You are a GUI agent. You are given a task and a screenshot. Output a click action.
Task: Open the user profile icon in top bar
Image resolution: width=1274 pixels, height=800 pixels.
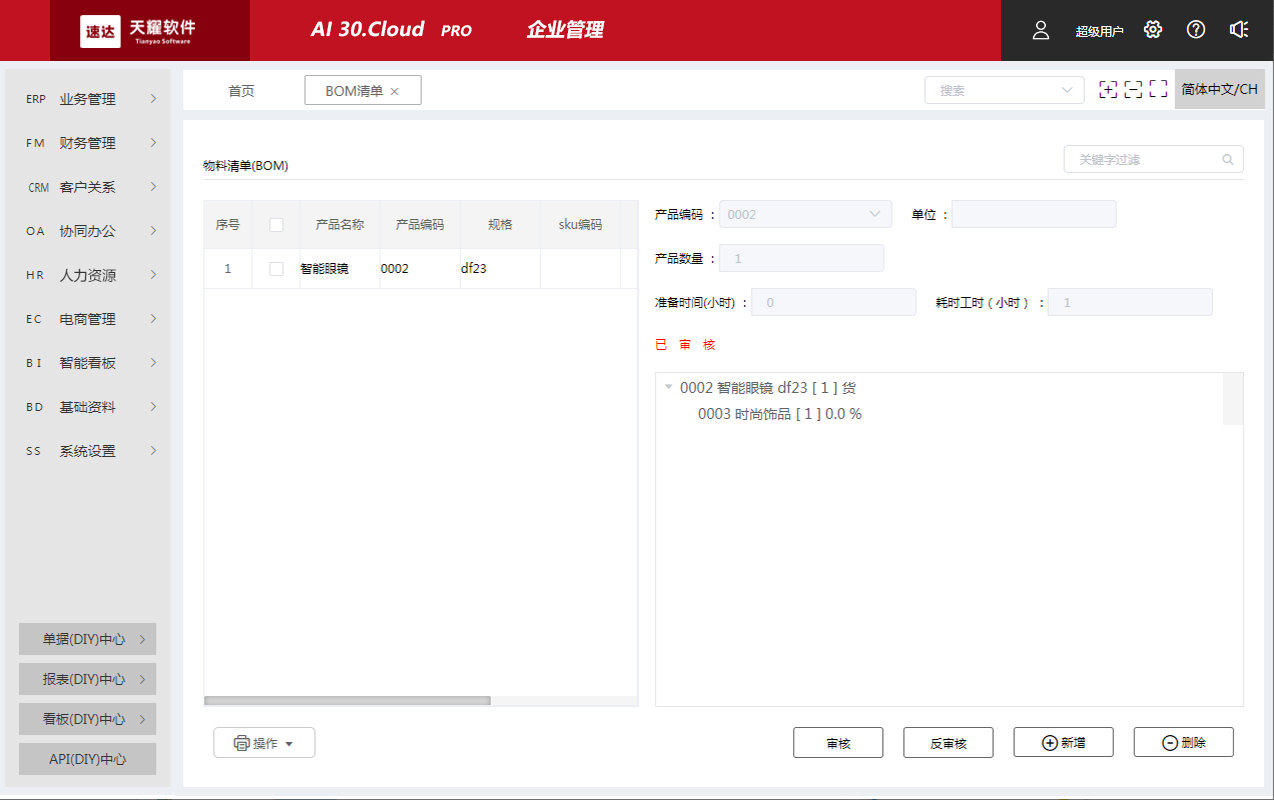tap(1040, 30)
